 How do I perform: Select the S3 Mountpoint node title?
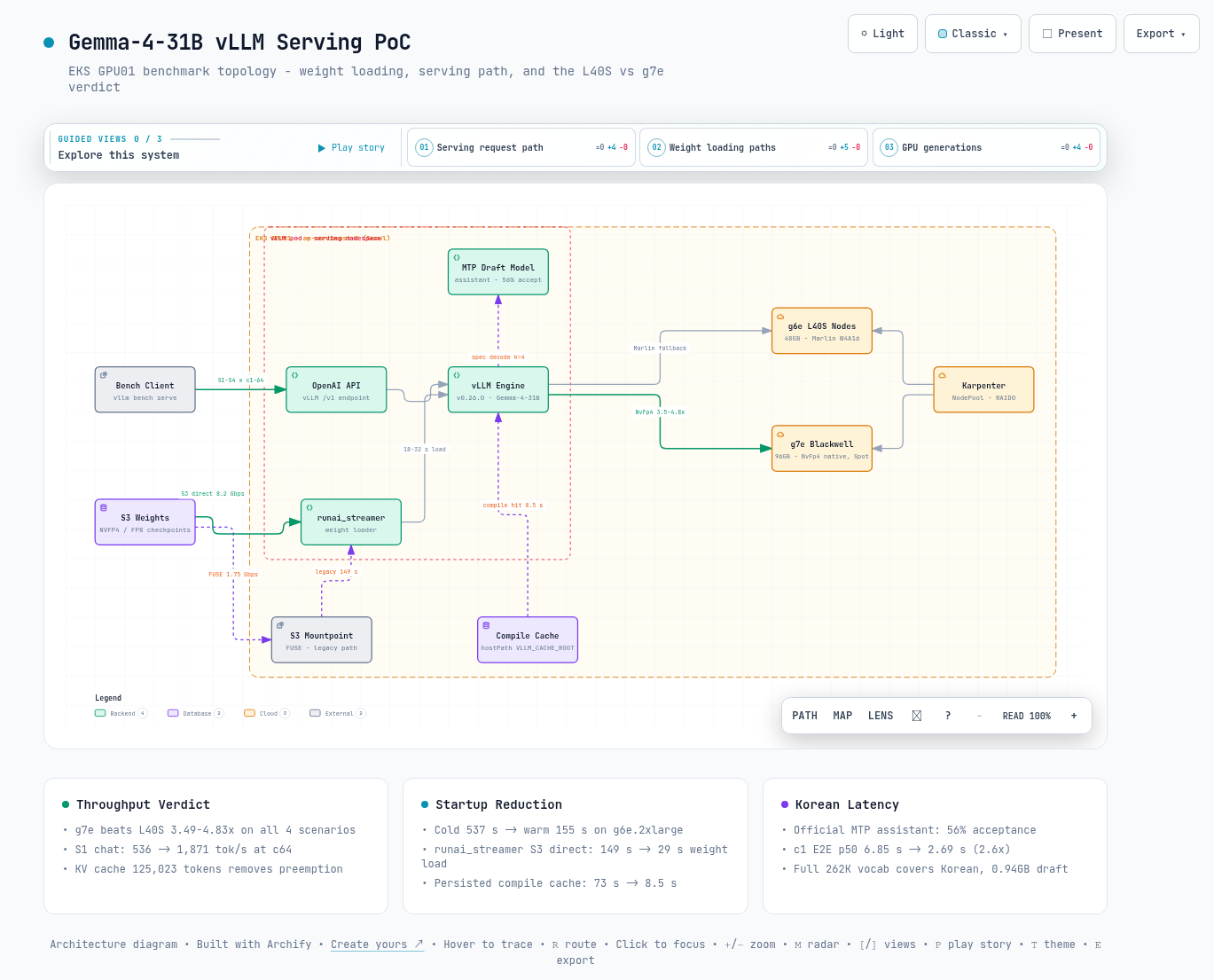(322, 636)
